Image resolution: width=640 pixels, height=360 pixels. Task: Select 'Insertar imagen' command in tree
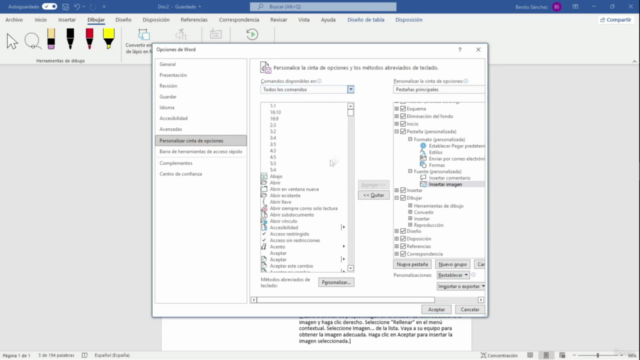(x=445, y=184)
